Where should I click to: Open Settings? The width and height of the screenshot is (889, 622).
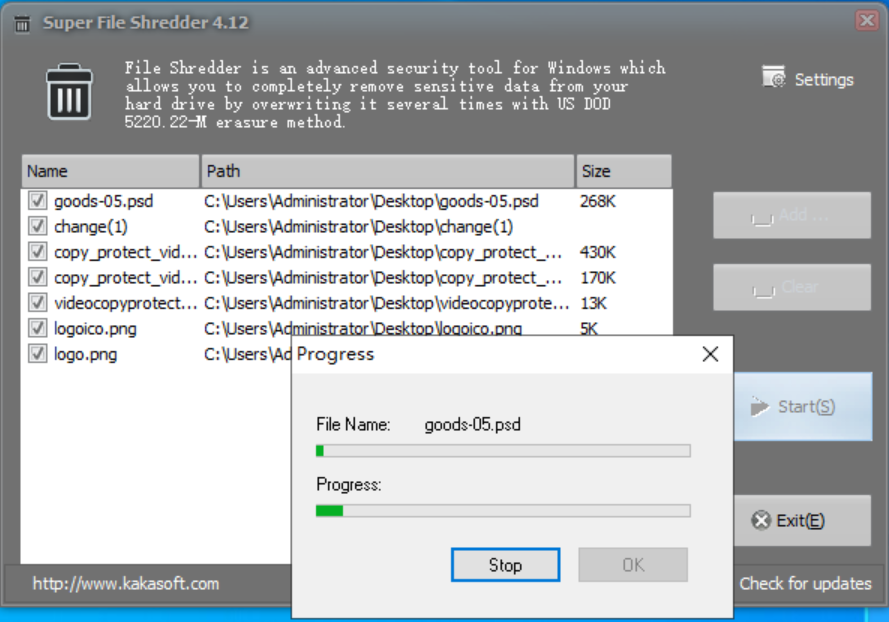[808, 79]
